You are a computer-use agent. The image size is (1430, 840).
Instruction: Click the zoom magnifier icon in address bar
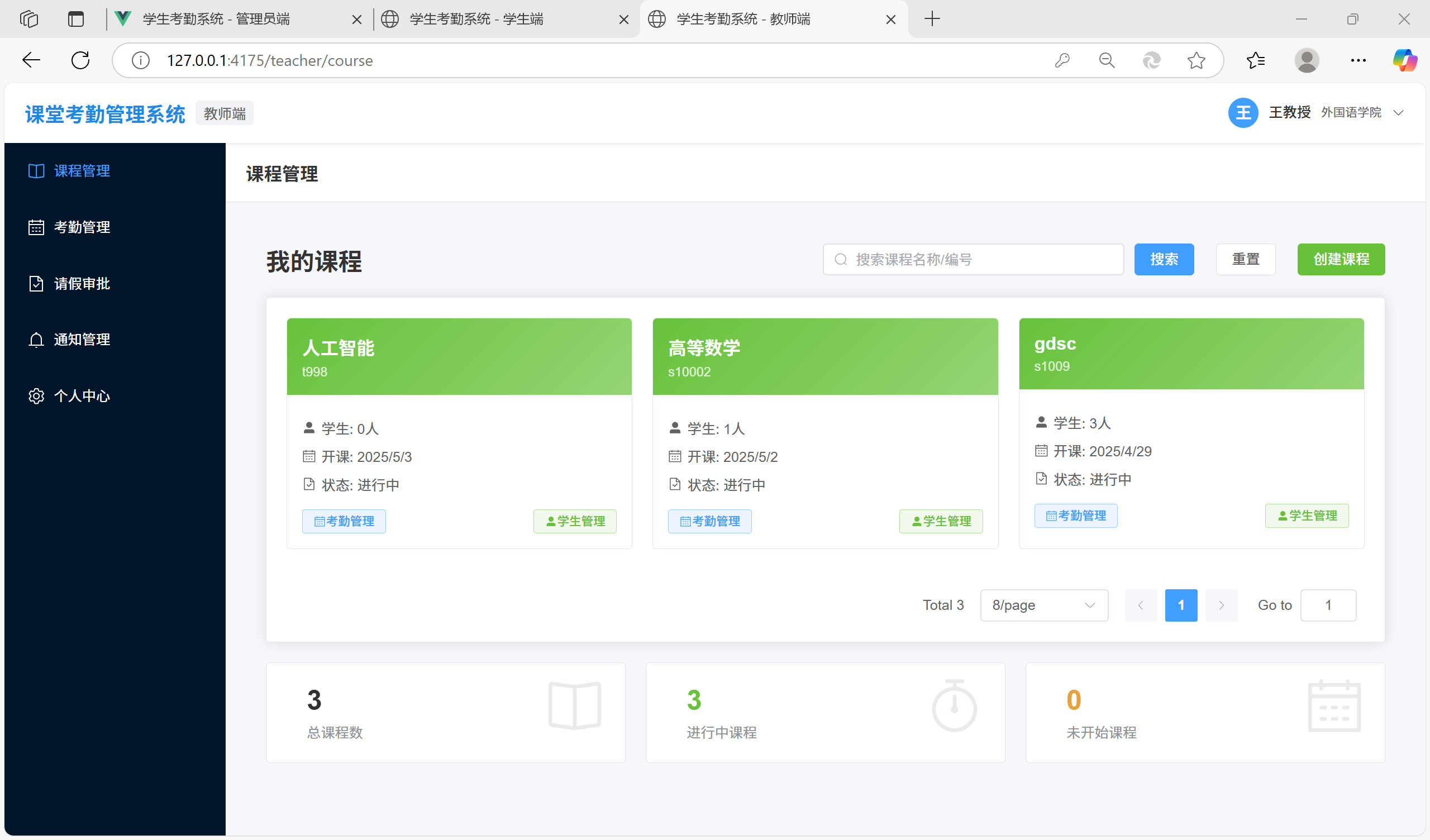(1107, 60)
